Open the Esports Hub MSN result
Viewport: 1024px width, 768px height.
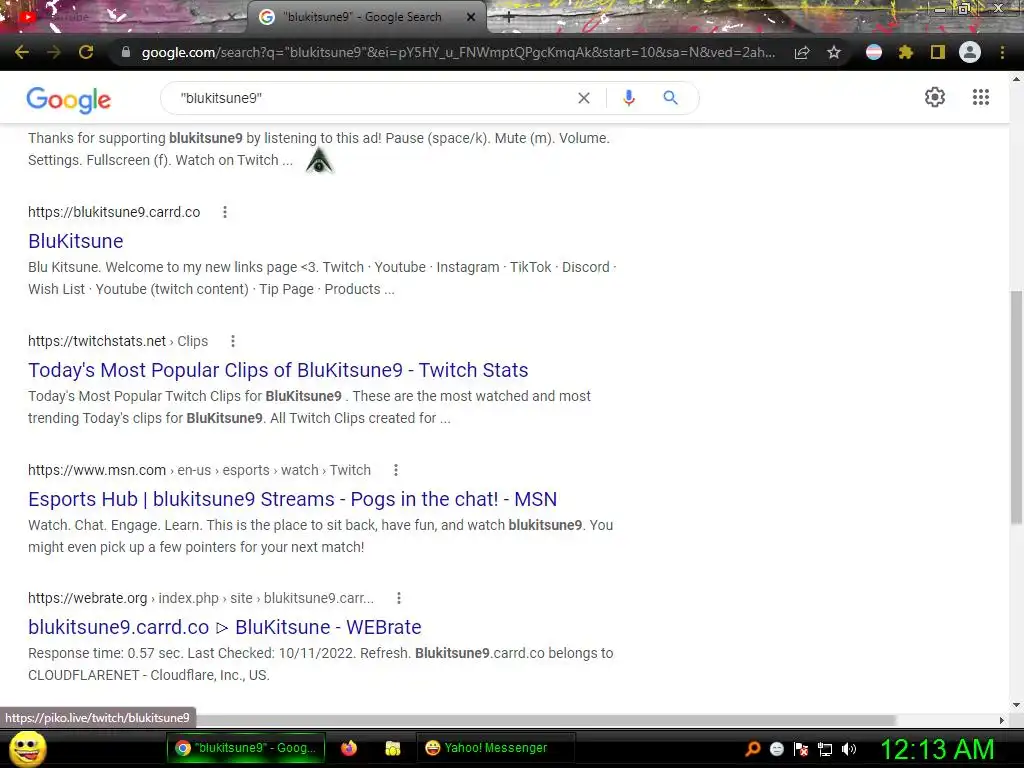(x=293, y=499)
